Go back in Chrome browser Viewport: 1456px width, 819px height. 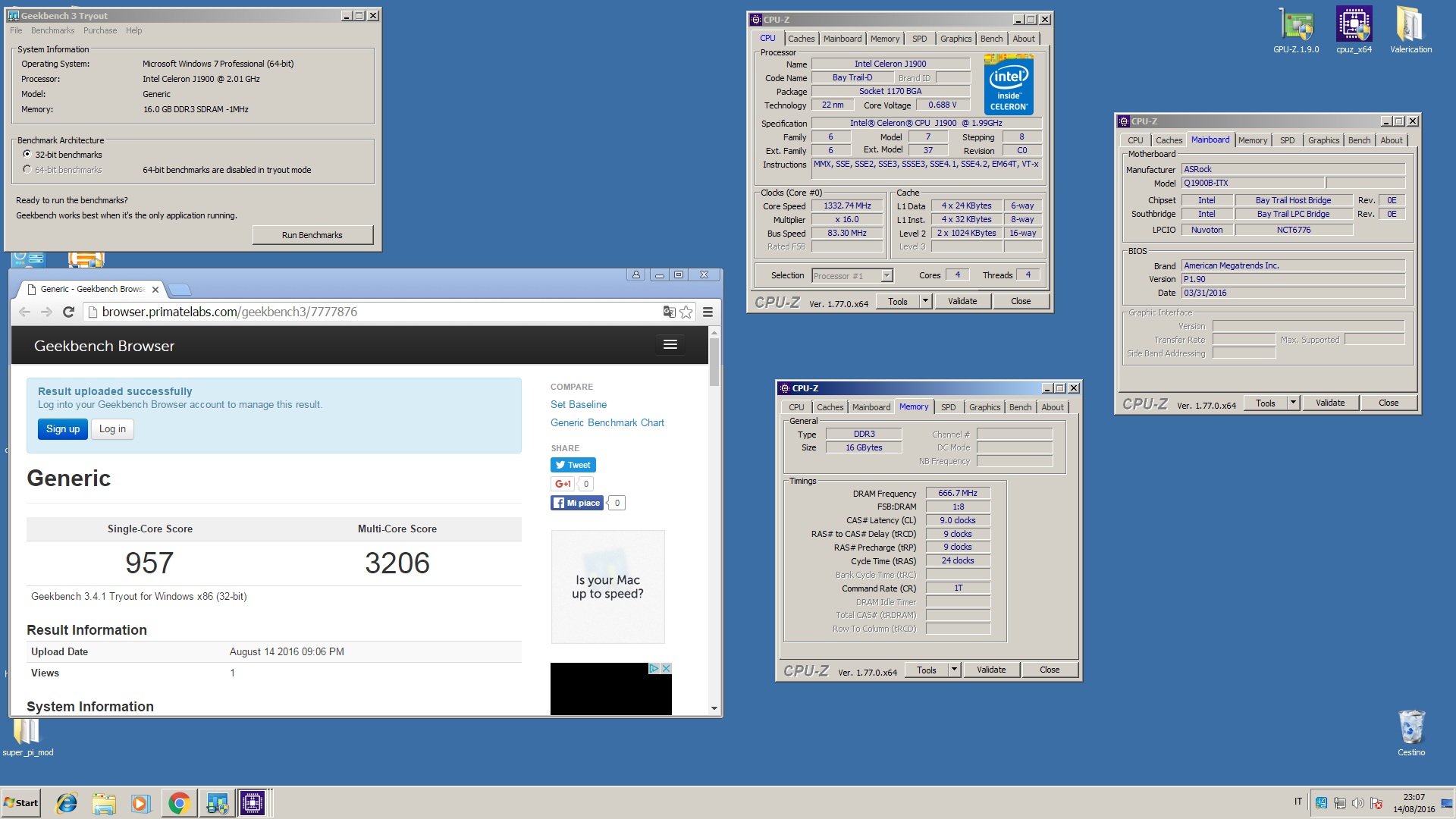[x=25, y=312]
